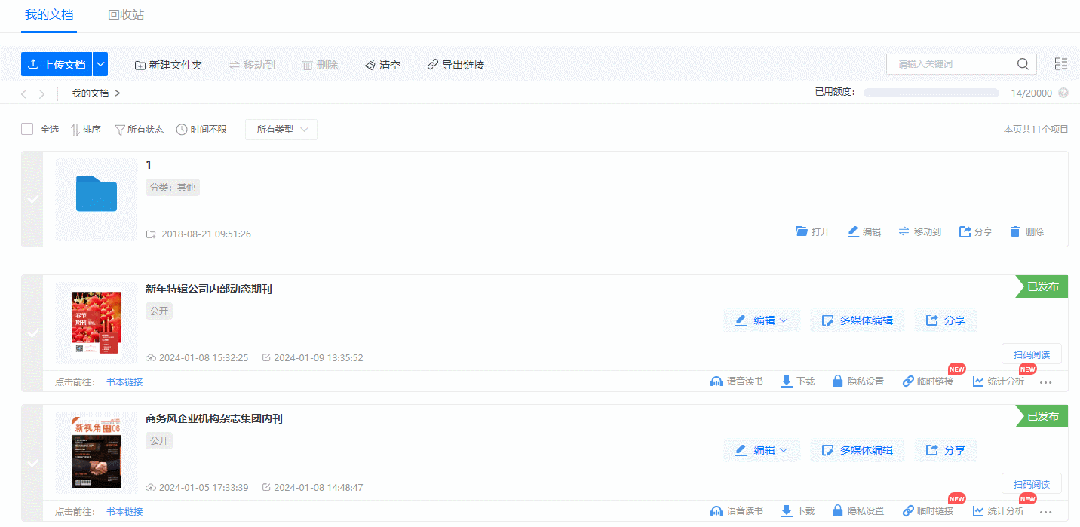
Task: Click 删除 trash icon for folder 1
Action: (1015, 231)
